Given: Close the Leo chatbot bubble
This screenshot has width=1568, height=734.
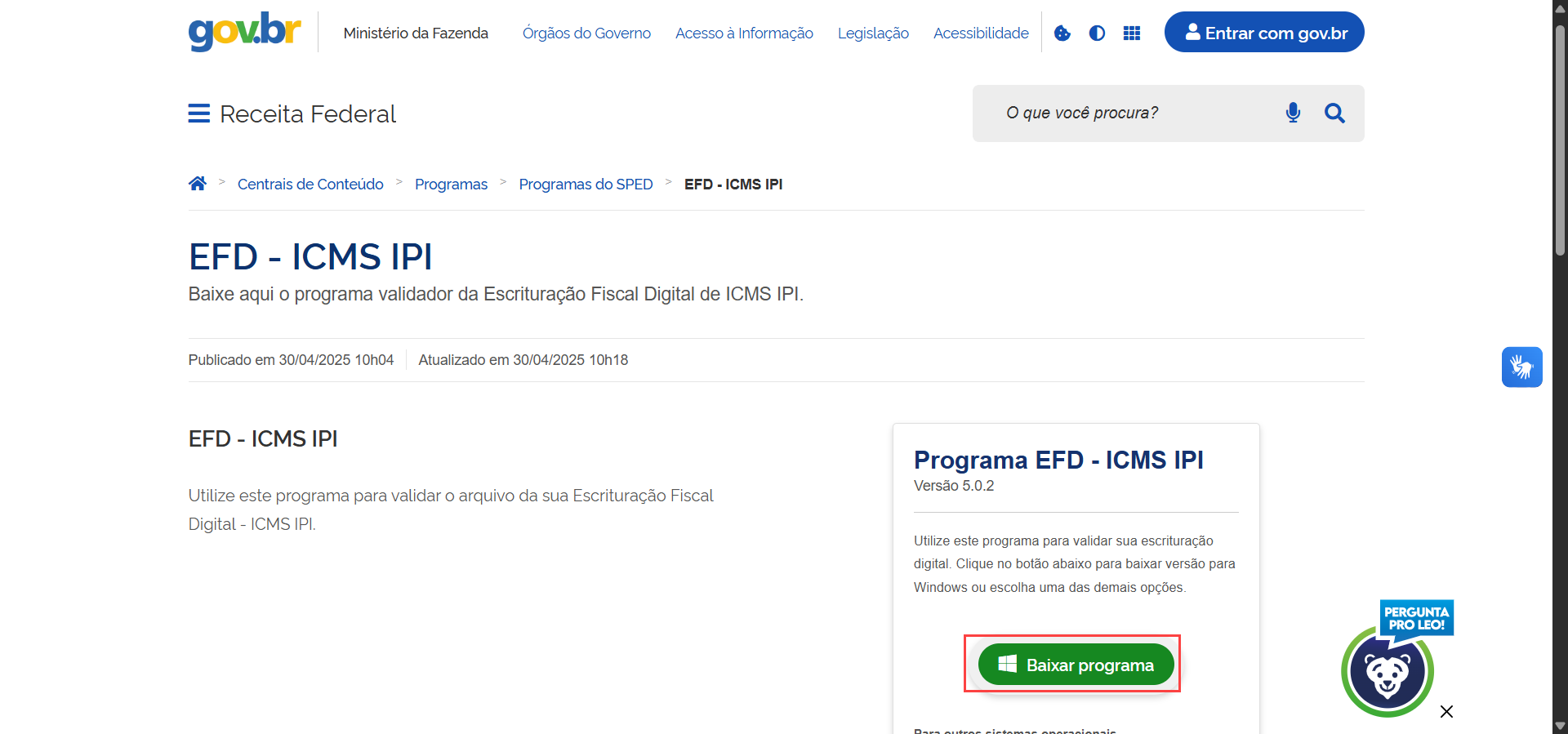Looking at the screenshot, I should 1446,712.
